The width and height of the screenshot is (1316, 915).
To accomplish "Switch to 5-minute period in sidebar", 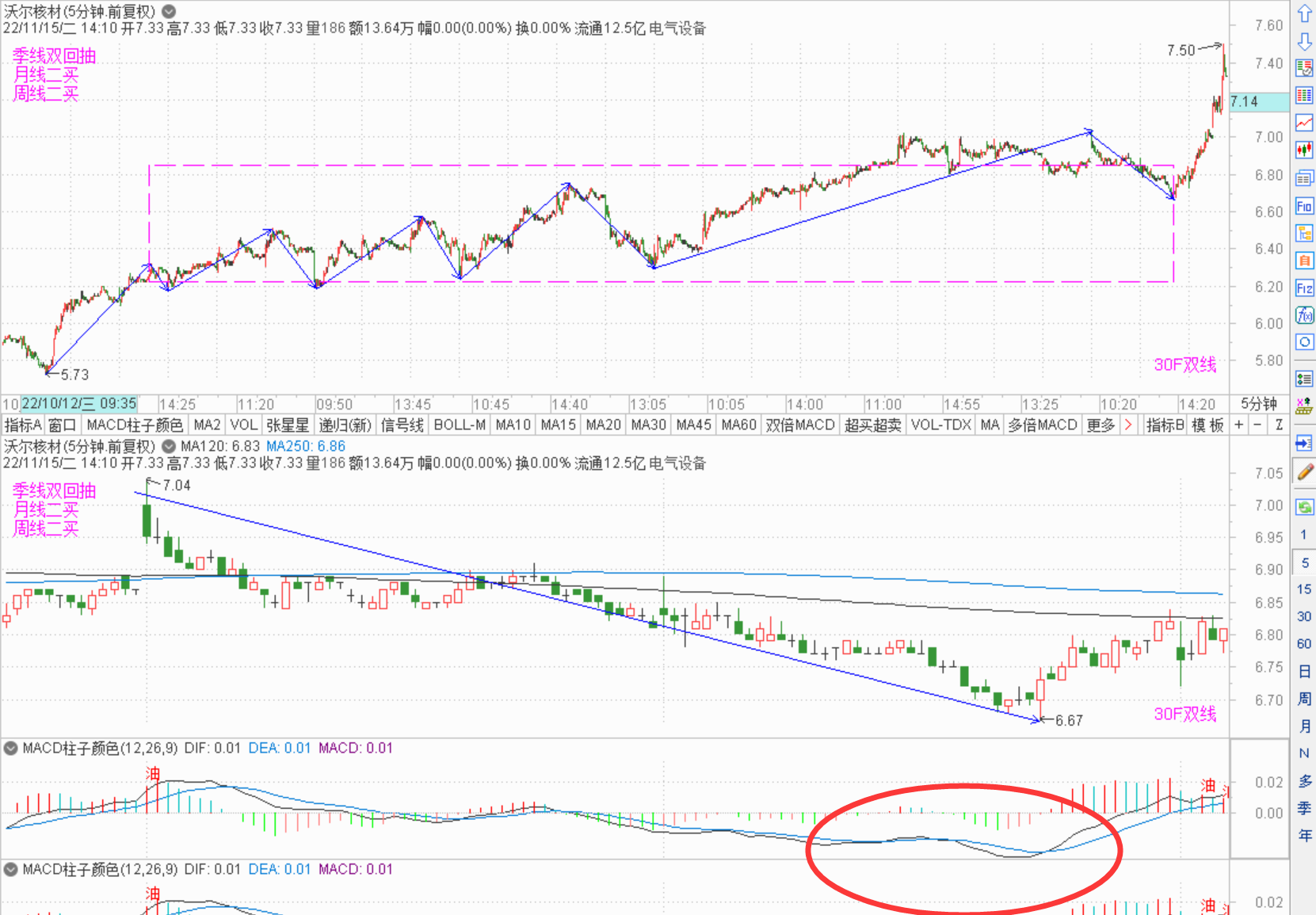I will [1304, 562].
